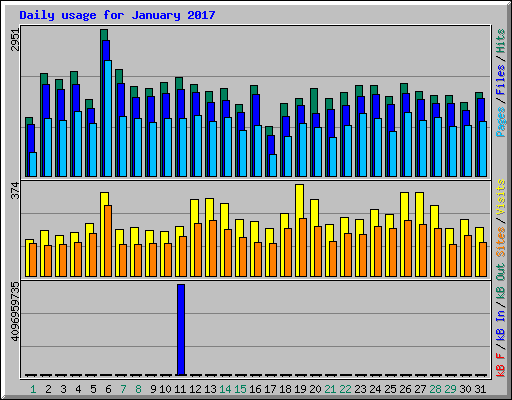Viewport: 512px width, 400px height.
Task: Click day 18 on the x-axis
Action: (x=285, y=389)
